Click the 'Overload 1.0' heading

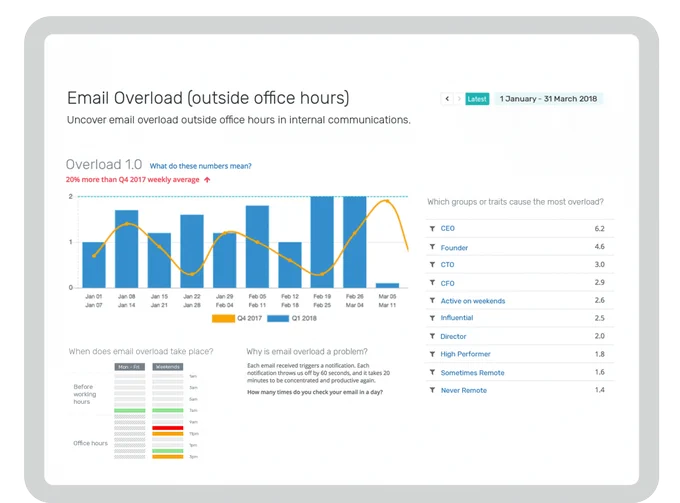[104, 164]
